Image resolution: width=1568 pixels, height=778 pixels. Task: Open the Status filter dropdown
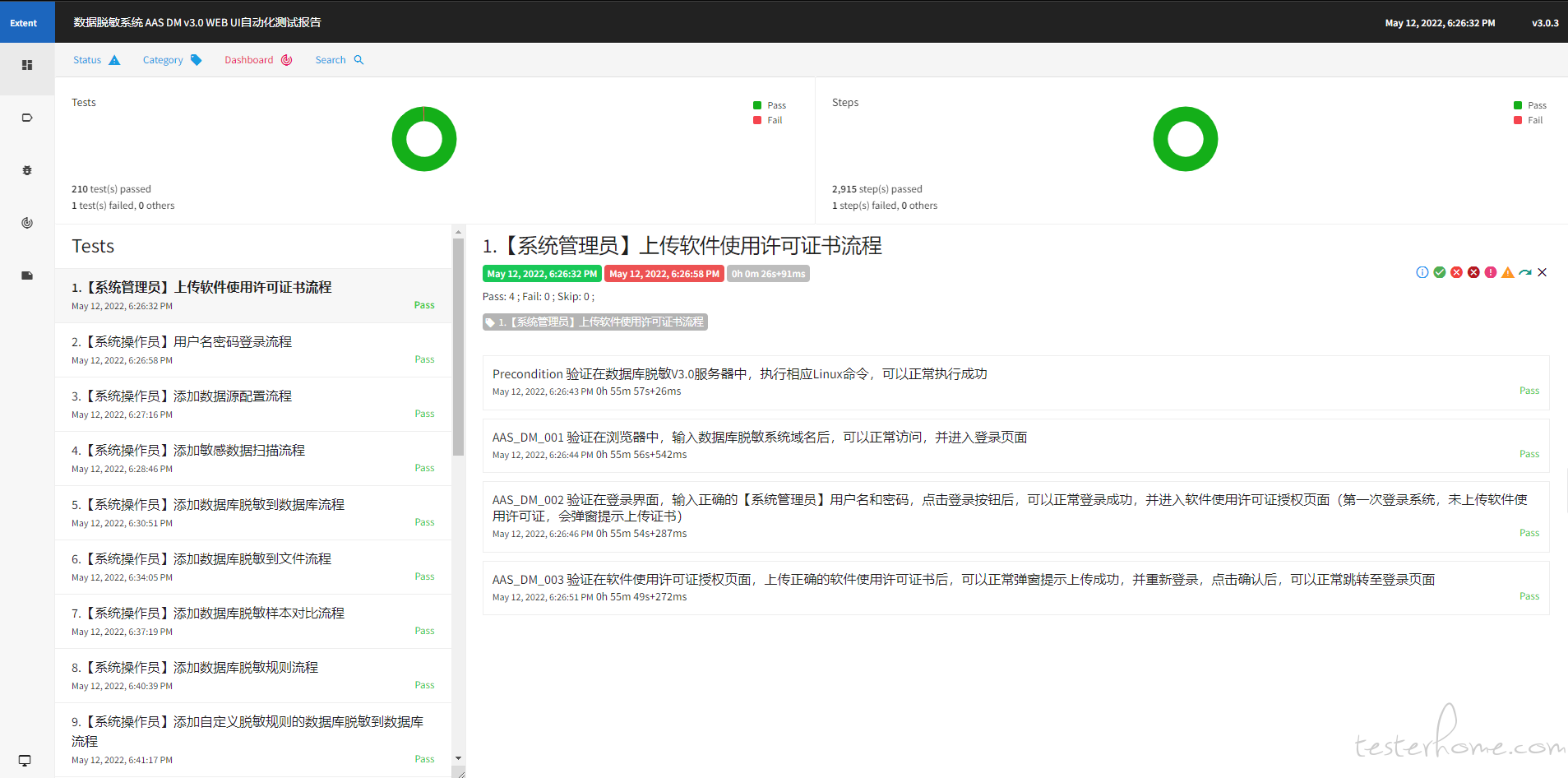tap(96, 60)
